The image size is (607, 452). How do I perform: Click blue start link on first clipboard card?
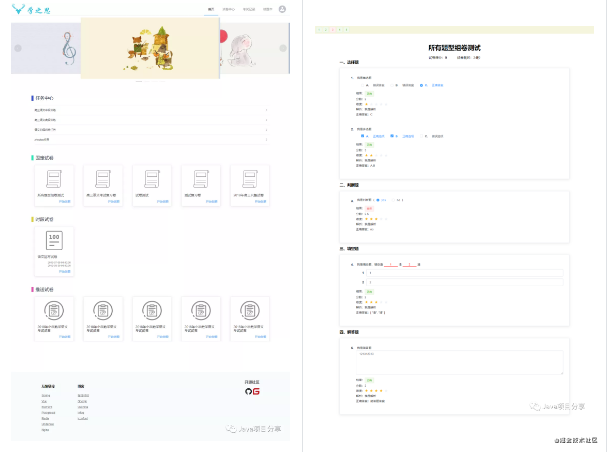[65, 337]
